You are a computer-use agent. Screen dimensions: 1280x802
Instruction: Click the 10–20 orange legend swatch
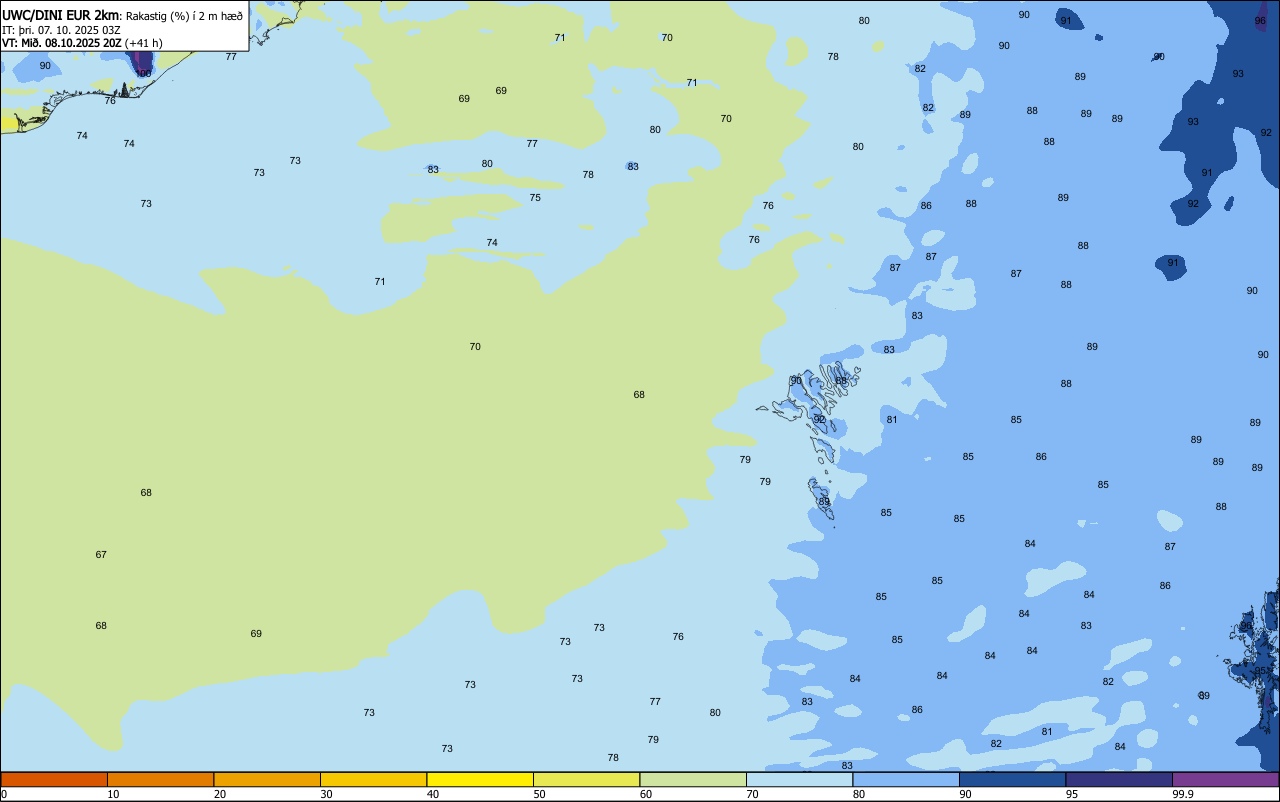point(161,779)
